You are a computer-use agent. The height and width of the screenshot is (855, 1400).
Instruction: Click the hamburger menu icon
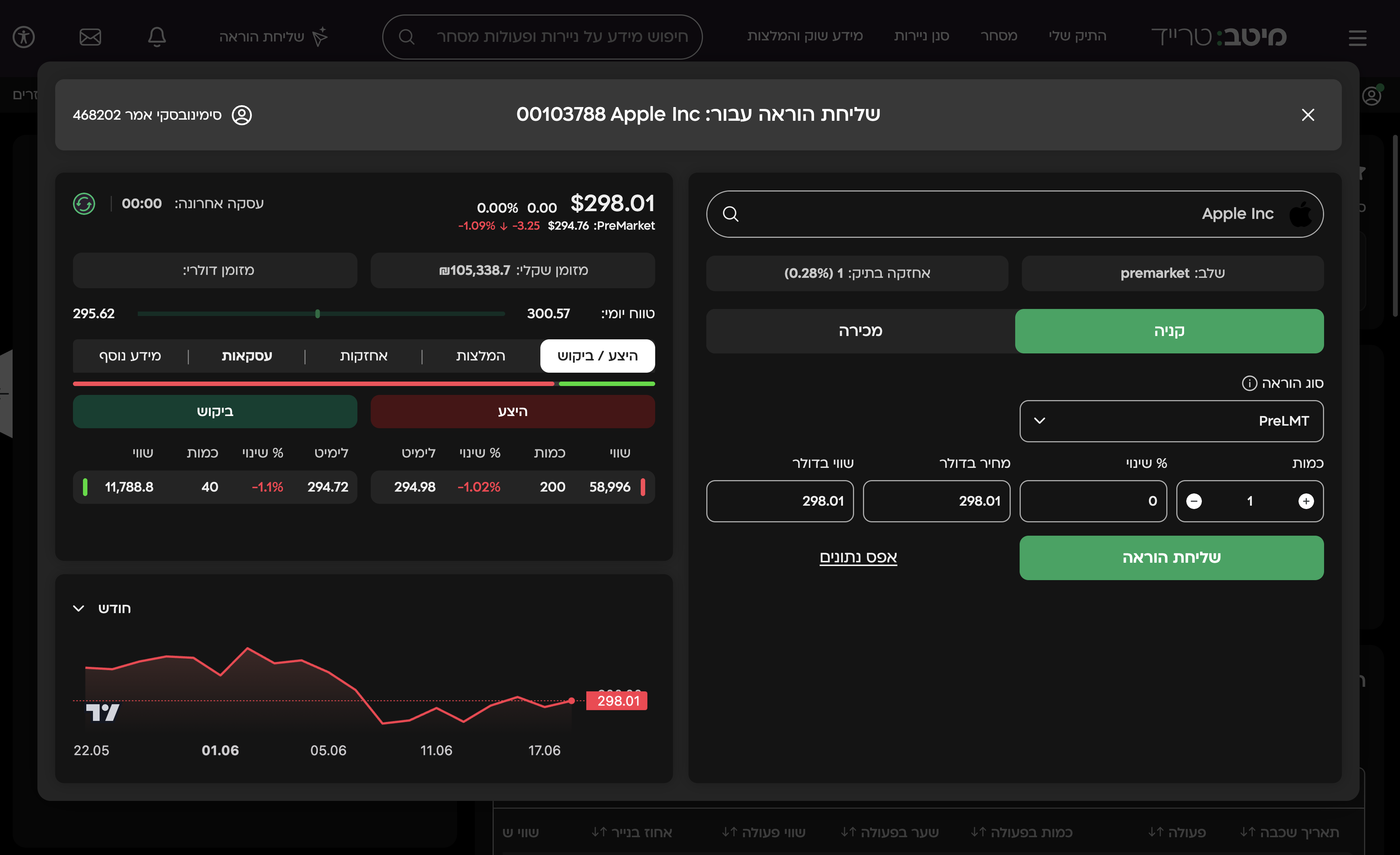(1357, 38)
